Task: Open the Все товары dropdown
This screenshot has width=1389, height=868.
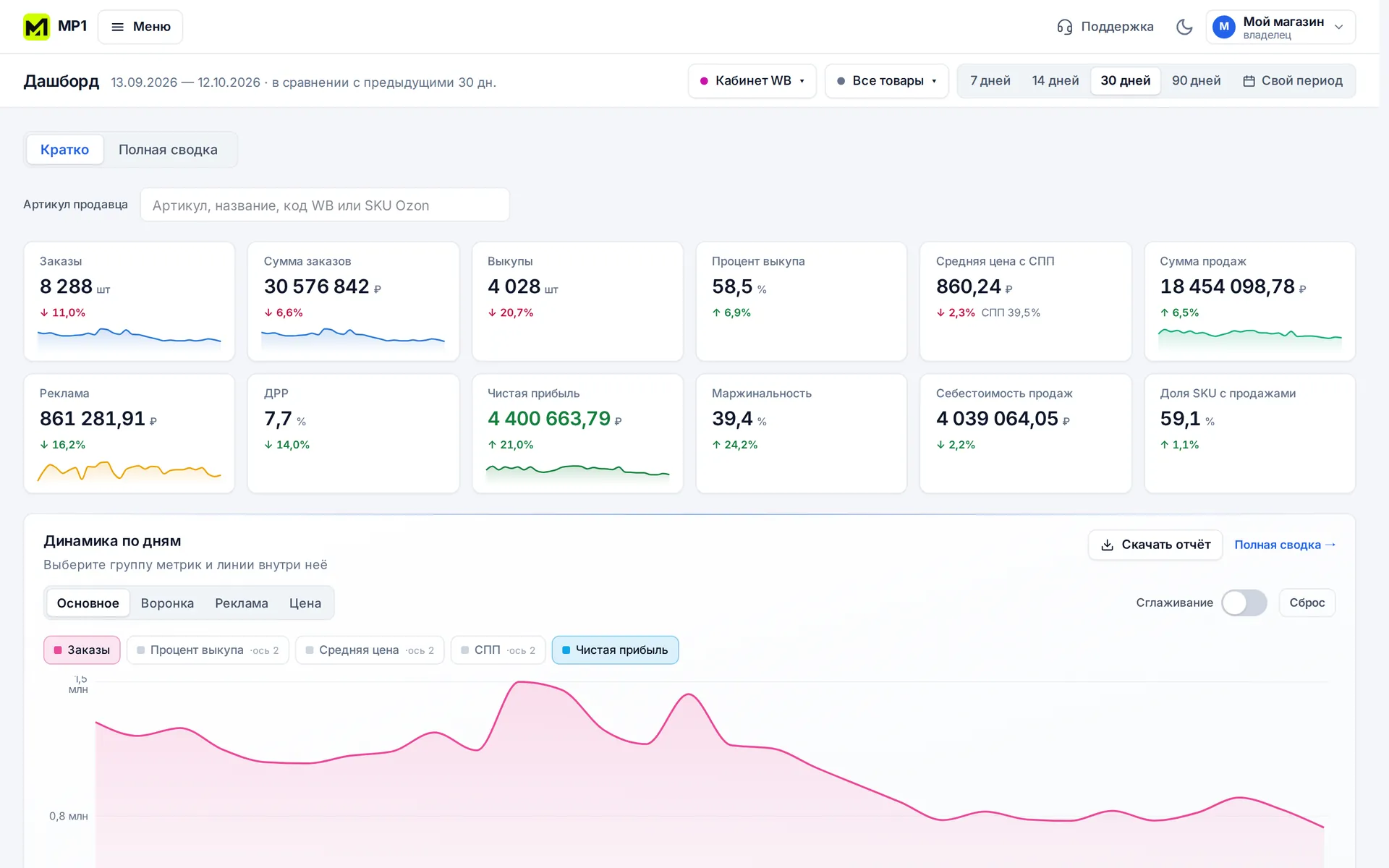Action: coord(887,81)
